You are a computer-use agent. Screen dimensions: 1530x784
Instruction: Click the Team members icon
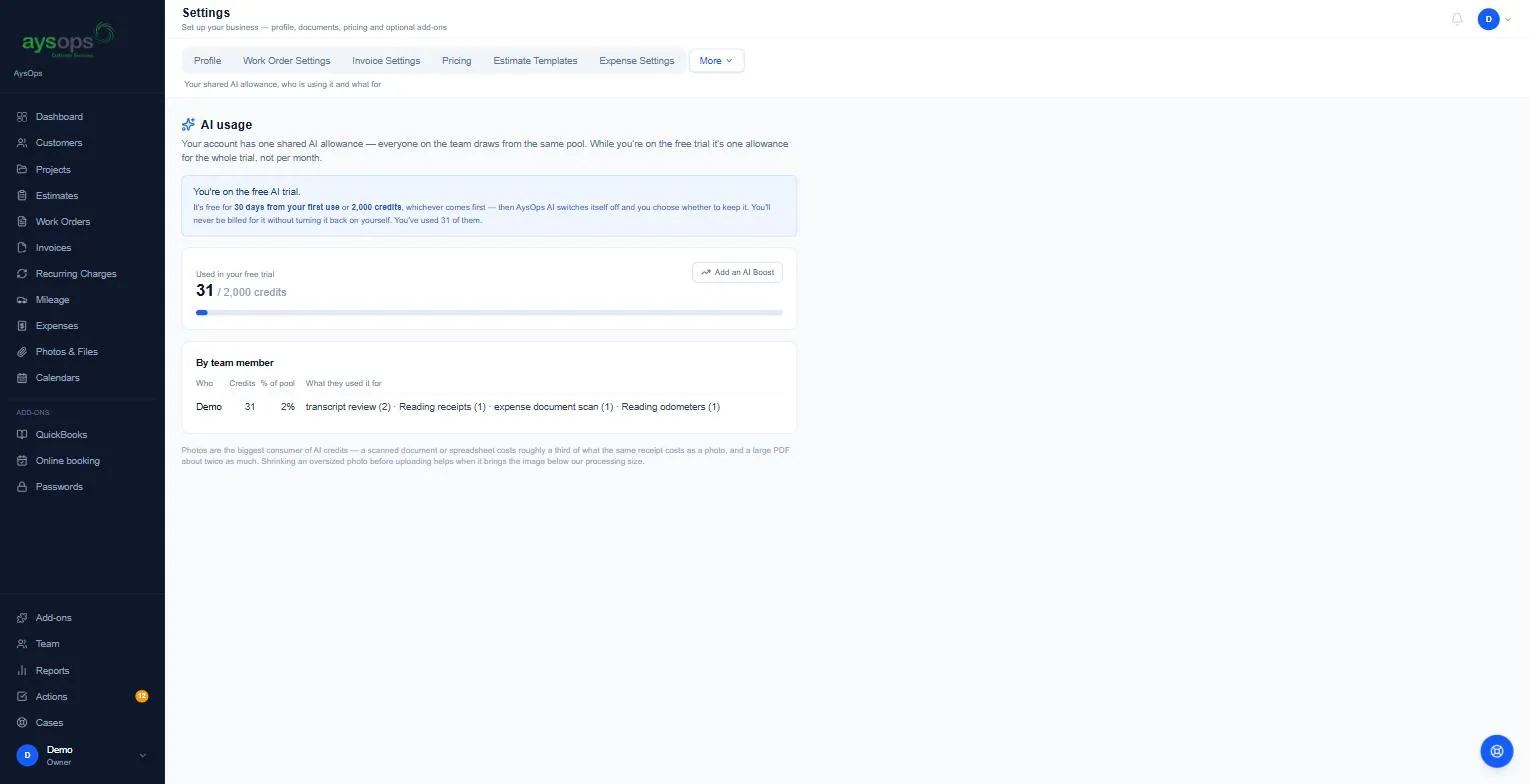(x=22, y=644)
